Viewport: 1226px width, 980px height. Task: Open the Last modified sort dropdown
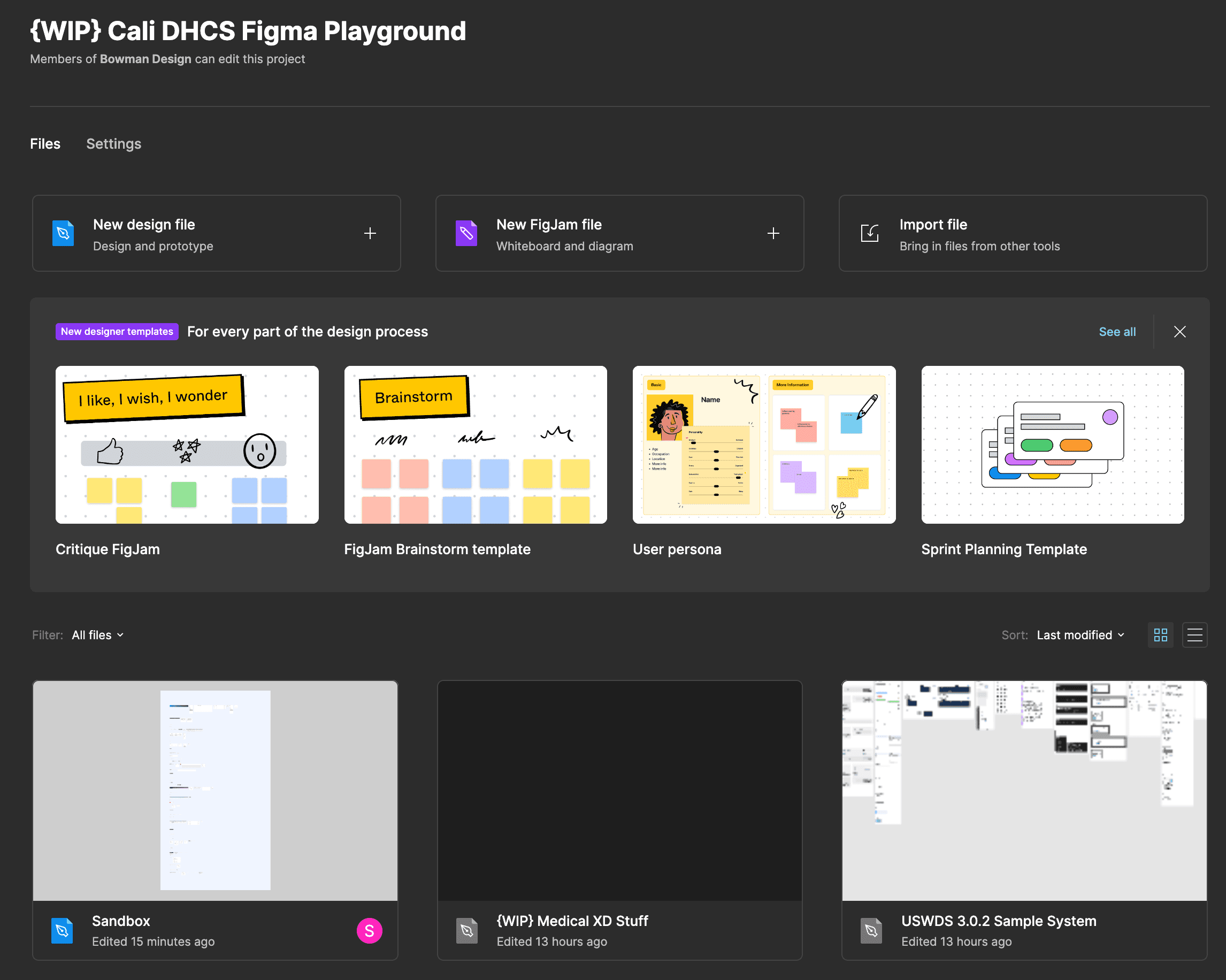tap(1081, 635)
